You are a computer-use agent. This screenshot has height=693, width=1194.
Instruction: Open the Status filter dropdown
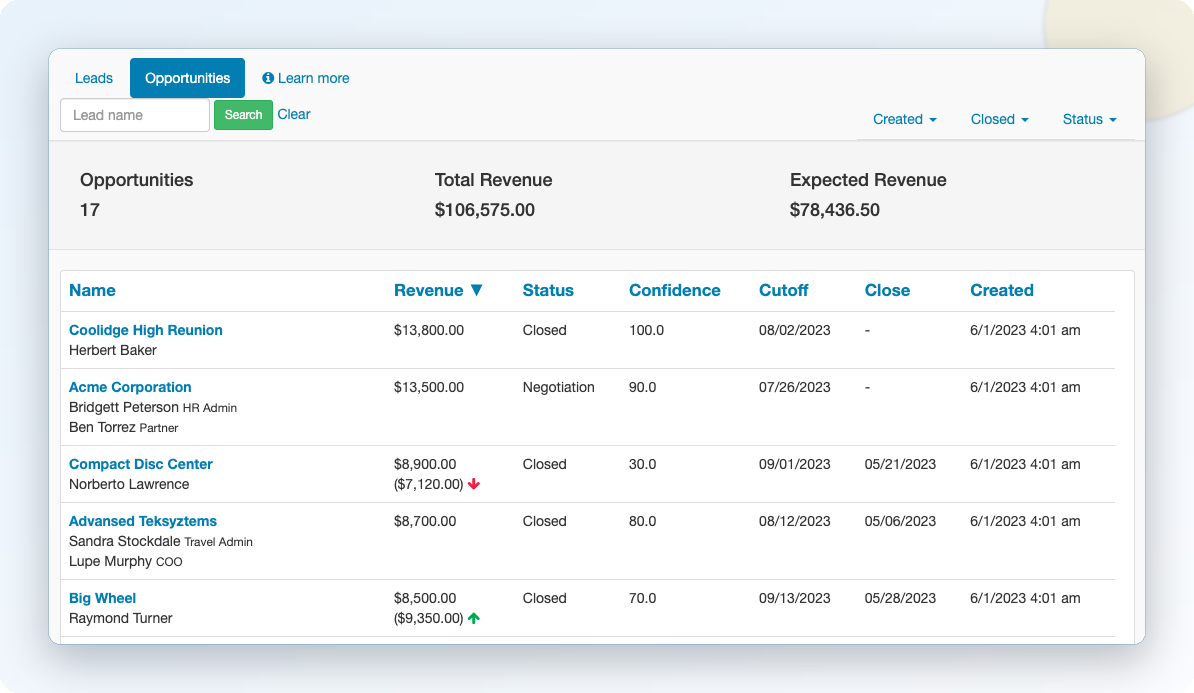point(1090,120)
